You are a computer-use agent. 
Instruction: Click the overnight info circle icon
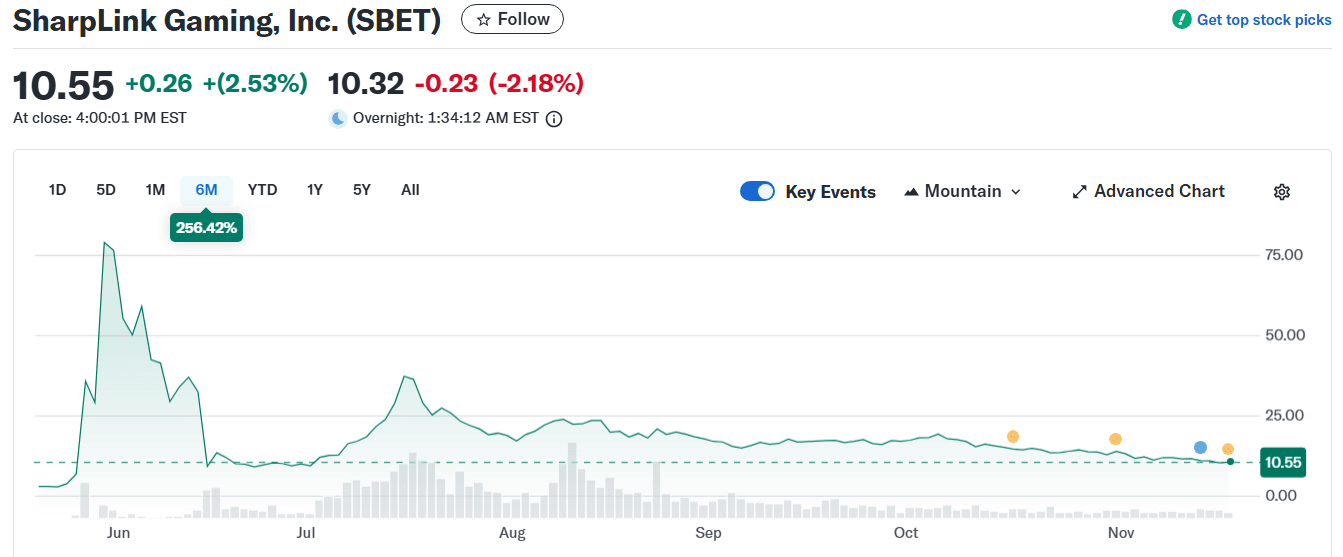pyautogui.click(x=554, y=118)
